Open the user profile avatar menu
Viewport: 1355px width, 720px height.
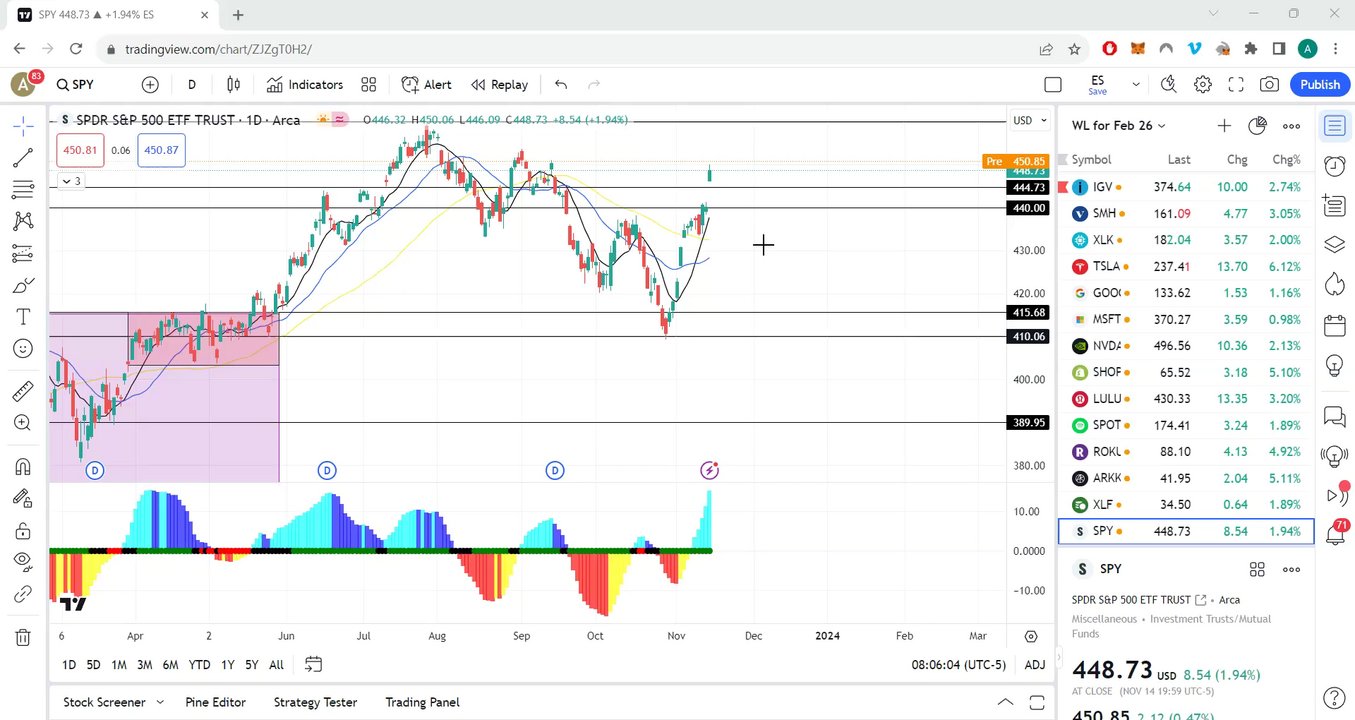pos(23,84)
